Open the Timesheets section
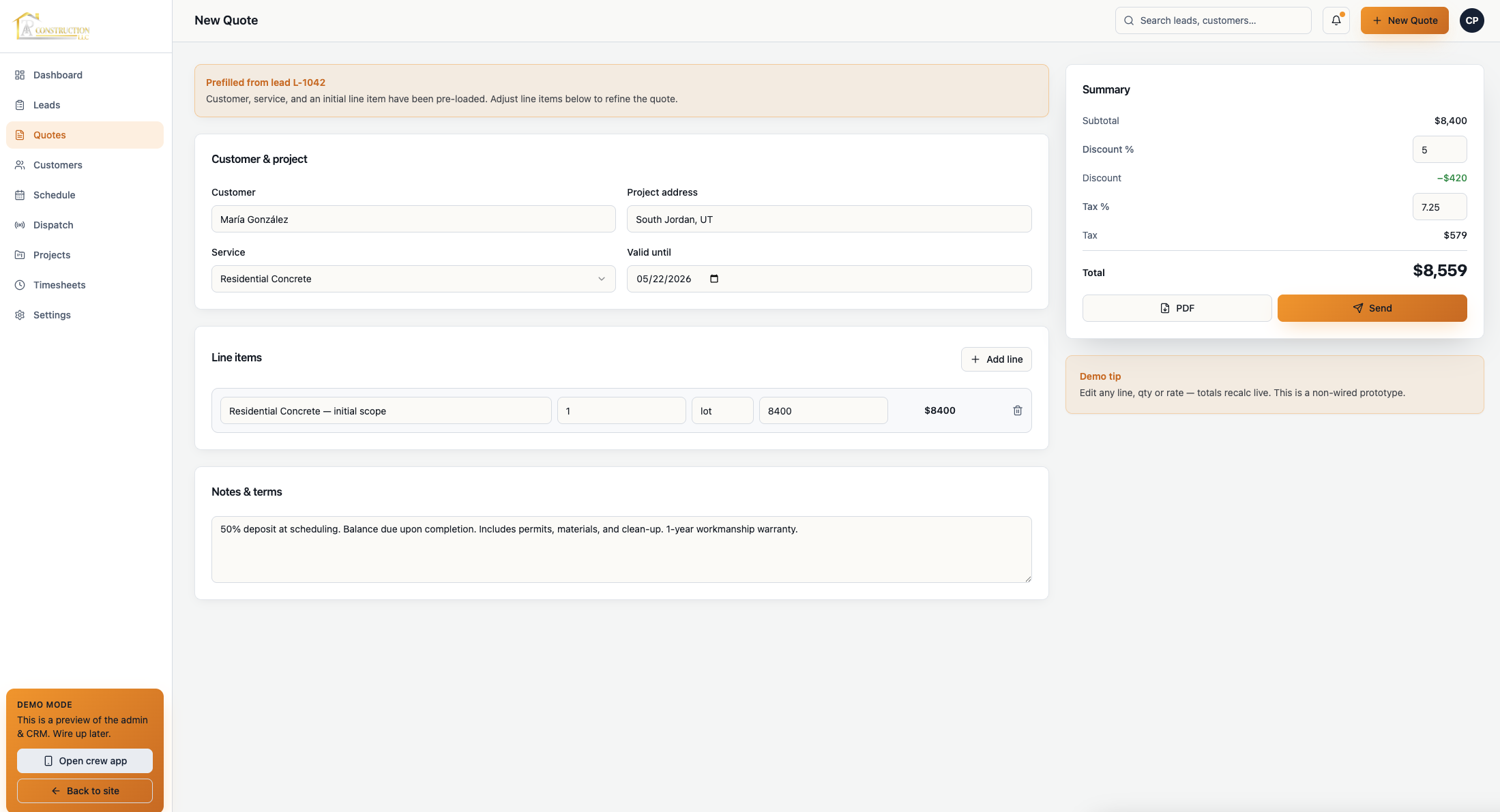 pyautogui.click(x=59, y=285)
